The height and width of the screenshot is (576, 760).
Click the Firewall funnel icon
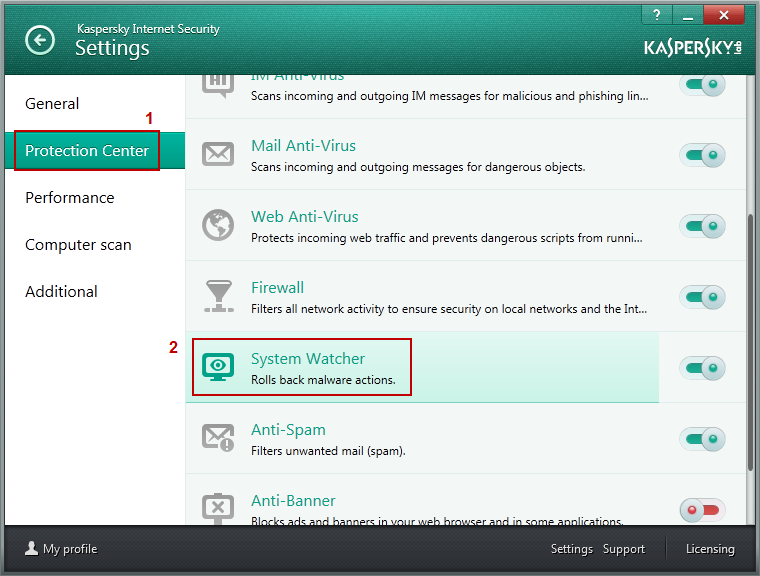(219, 296)
